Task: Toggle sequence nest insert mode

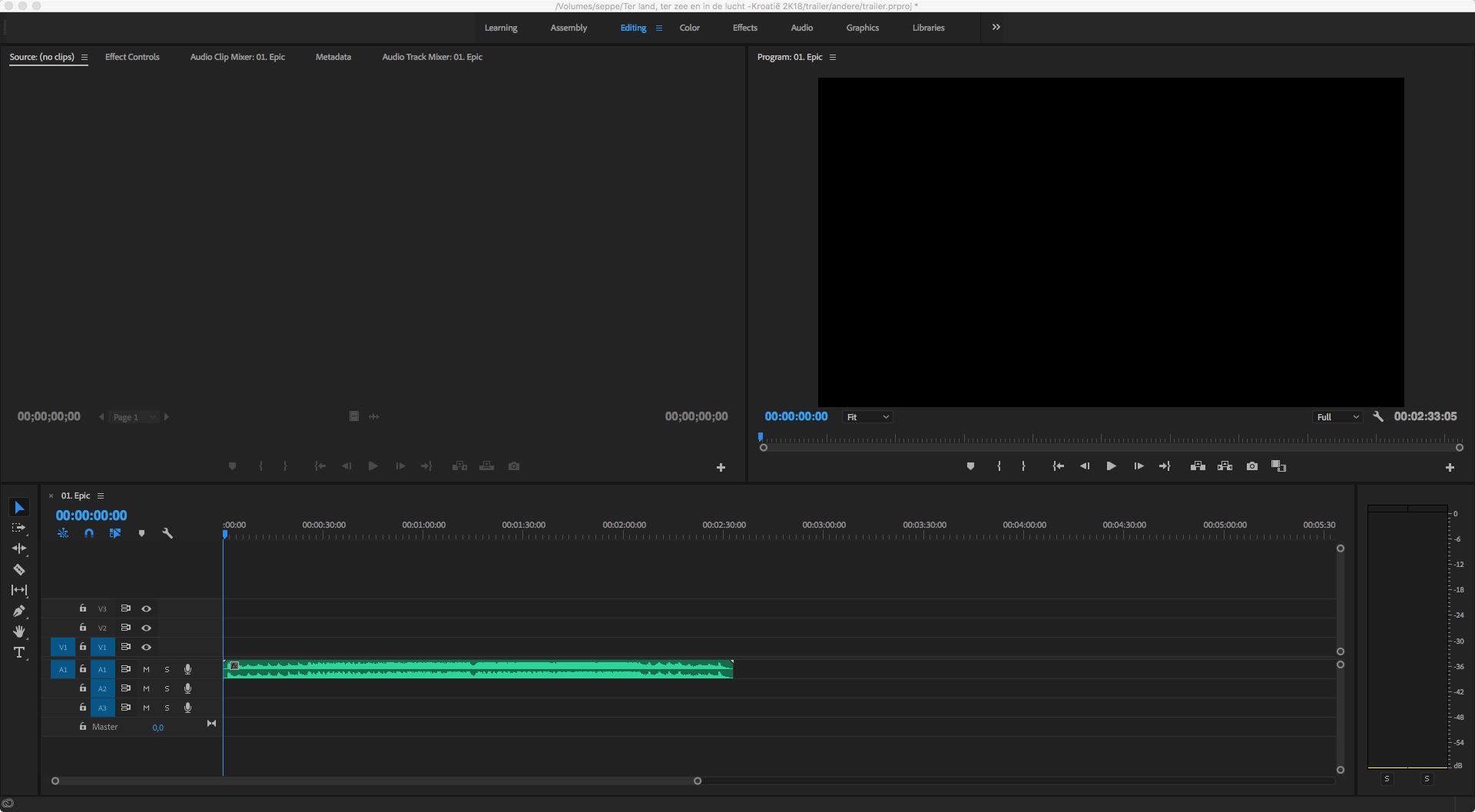Action: pos(63,533)
